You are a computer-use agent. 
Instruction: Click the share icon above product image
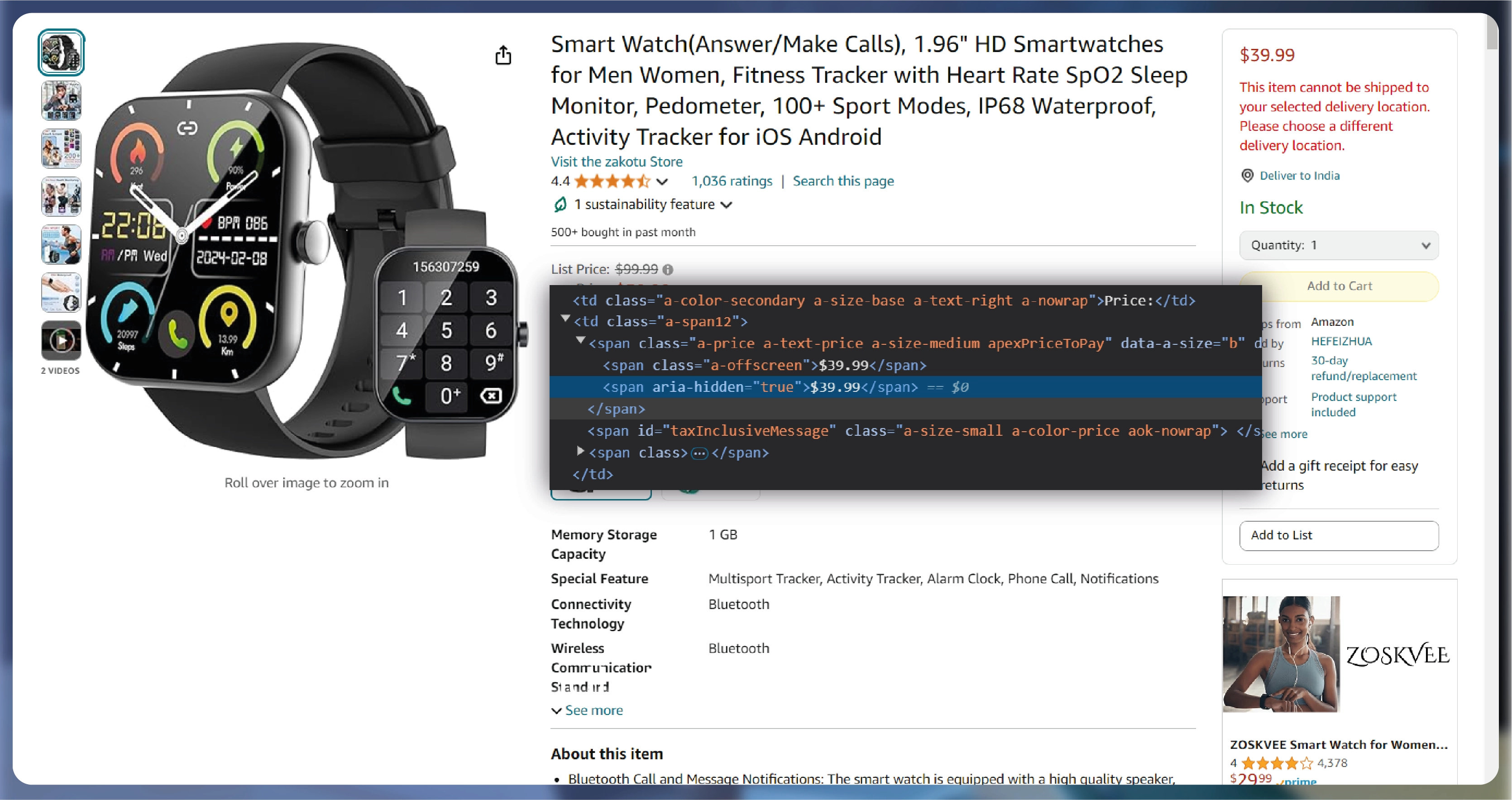(503, 55)
